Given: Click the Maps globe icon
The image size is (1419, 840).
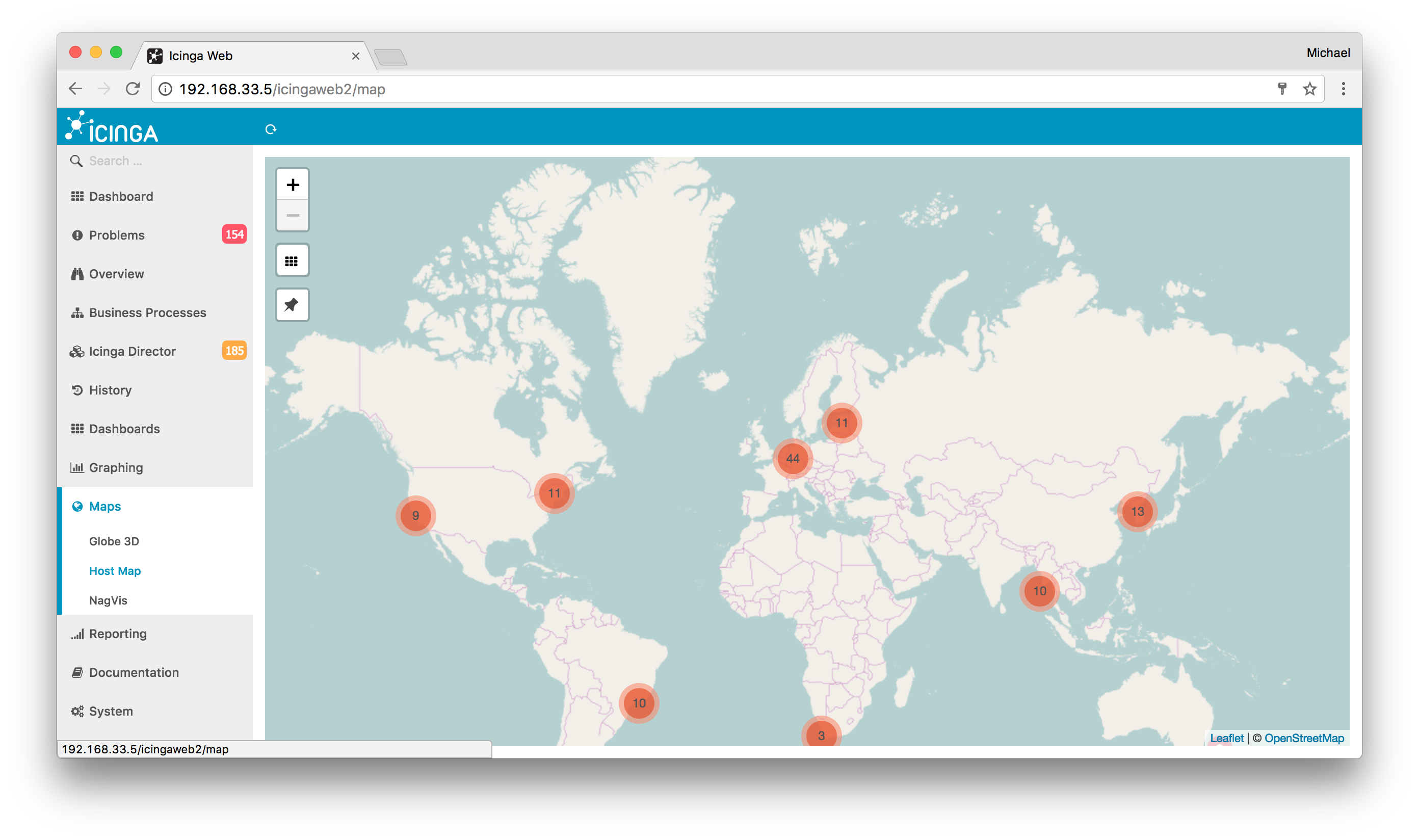Looking at the screenshot, I should pos(77,507).
